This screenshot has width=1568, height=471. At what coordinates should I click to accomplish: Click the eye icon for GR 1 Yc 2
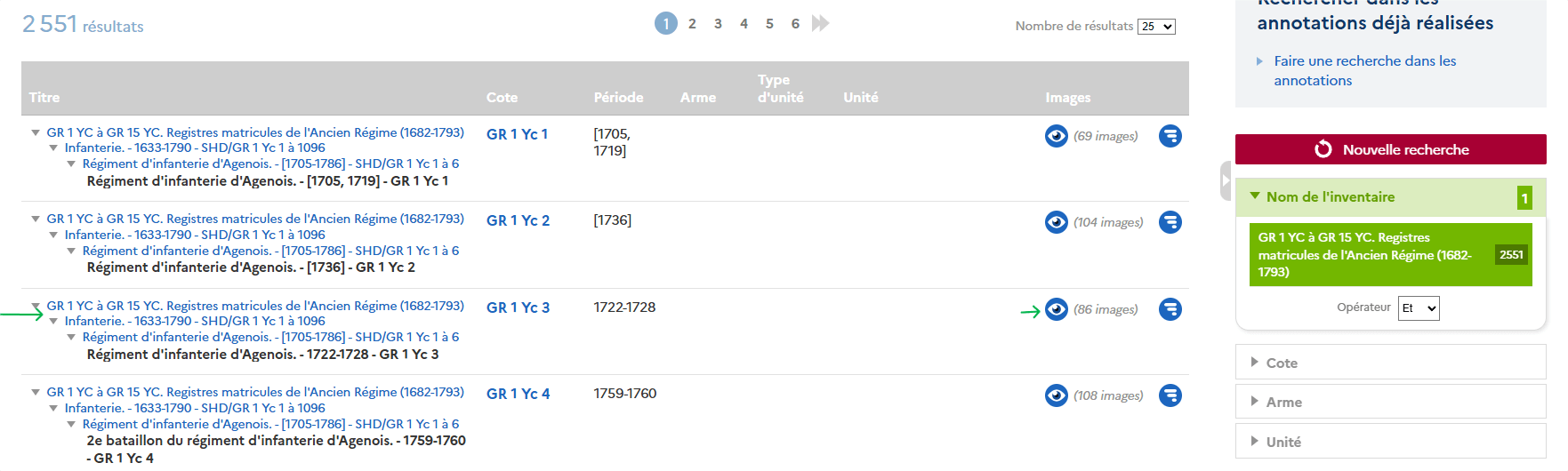1056,222
